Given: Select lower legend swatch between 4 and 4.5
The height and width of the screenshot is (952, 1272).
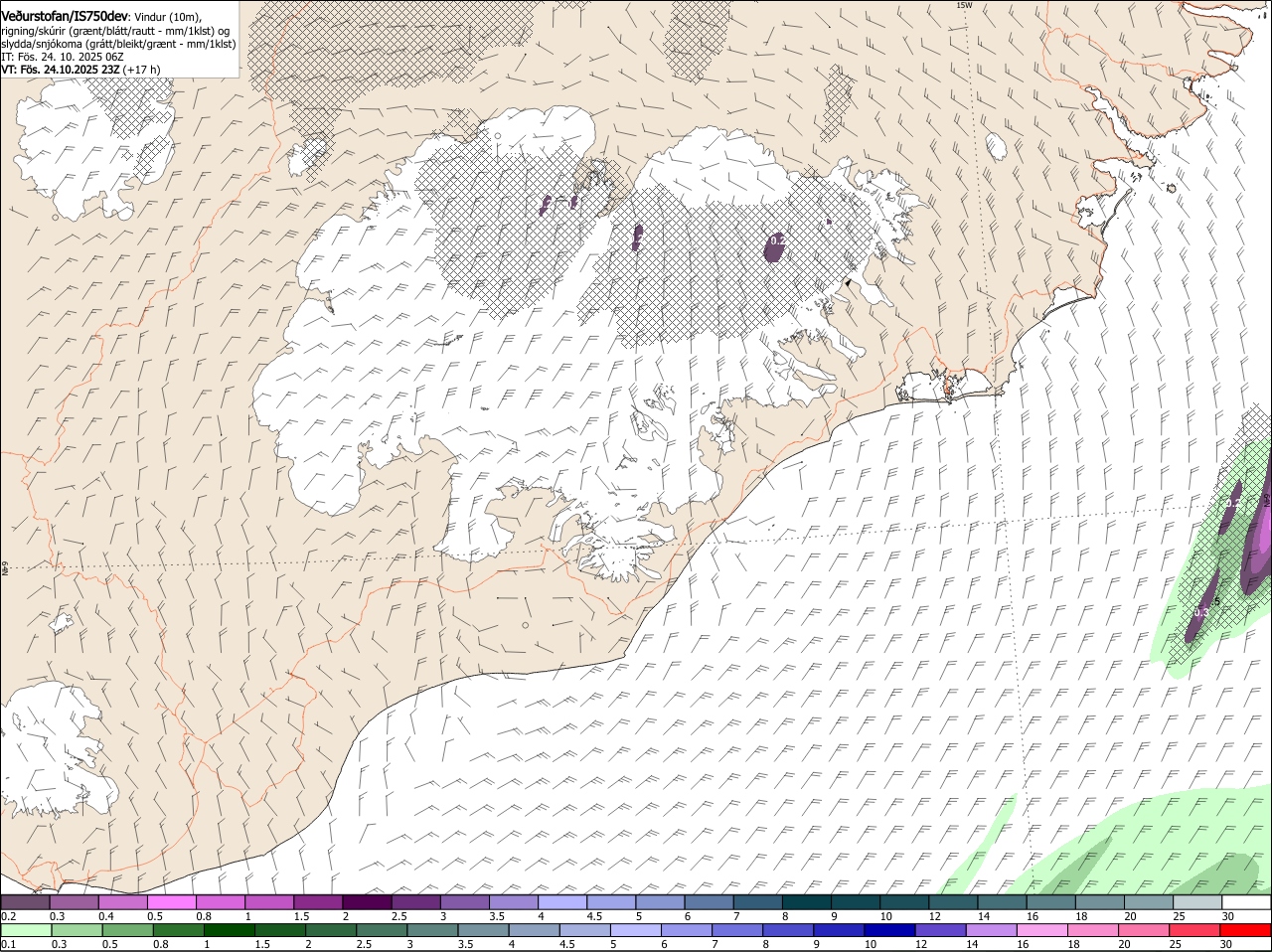Looking at the screenshot, I should click(536, 930).
